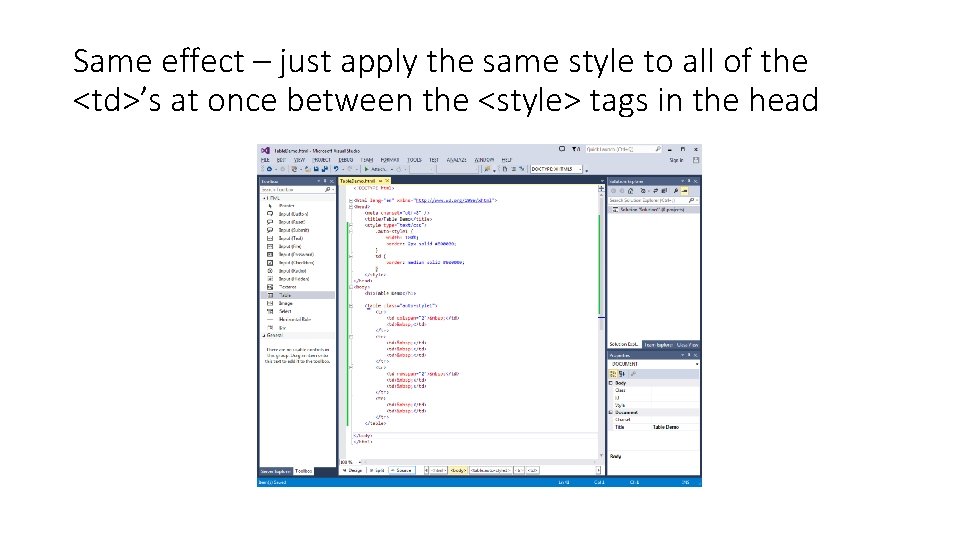Image resolution: width=960 pixels, height=540 pixels.
Task: Select Input (Reset) in Toolbox
Action: 291,222
